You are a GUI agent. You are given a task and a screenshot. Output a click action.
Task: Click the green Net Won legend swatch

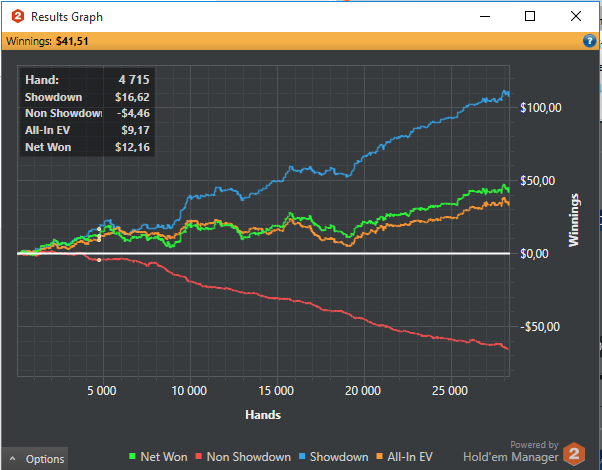click(132, 457)
